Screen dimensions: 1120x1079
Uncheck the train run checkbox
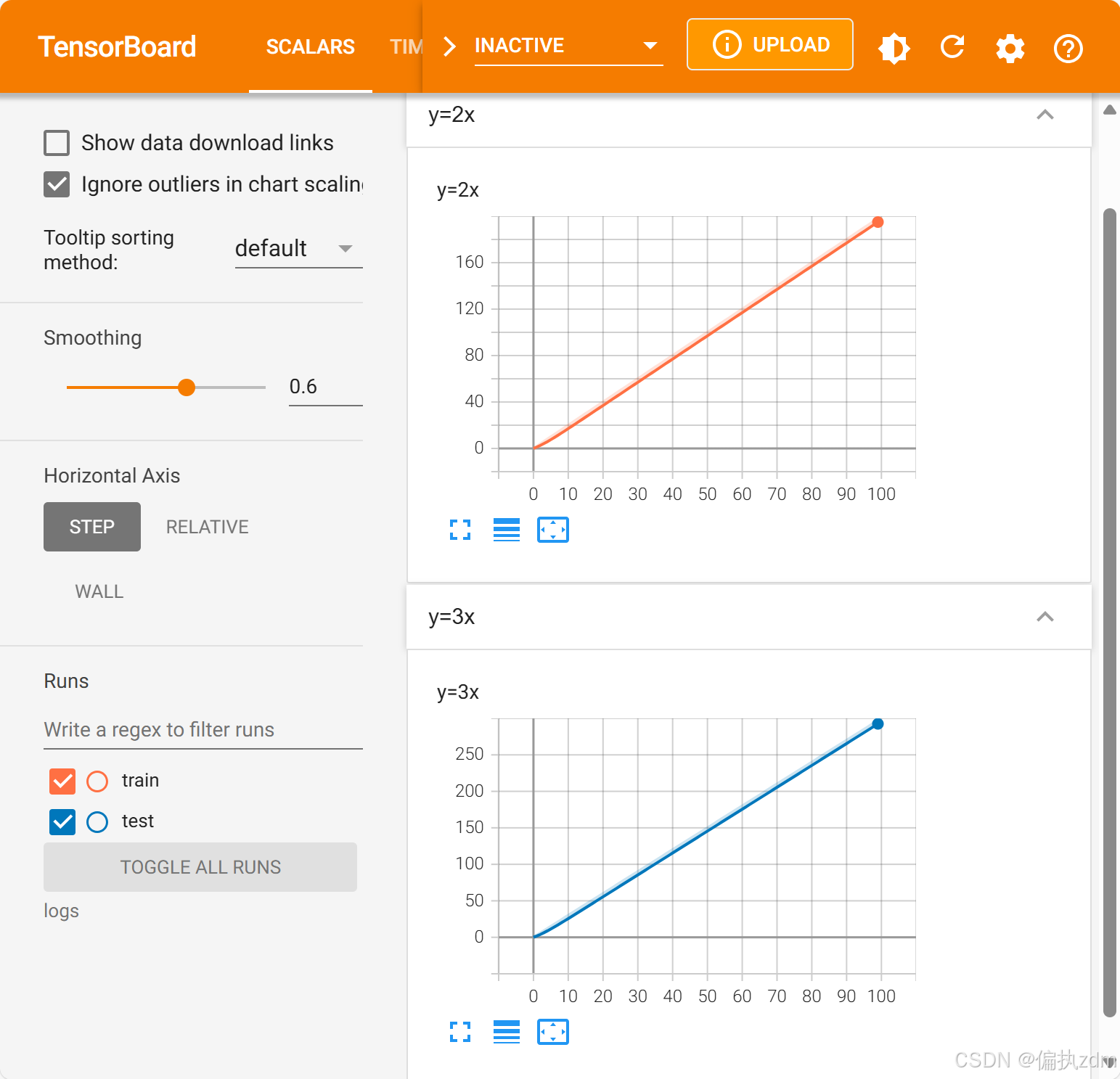click(62, 781)
